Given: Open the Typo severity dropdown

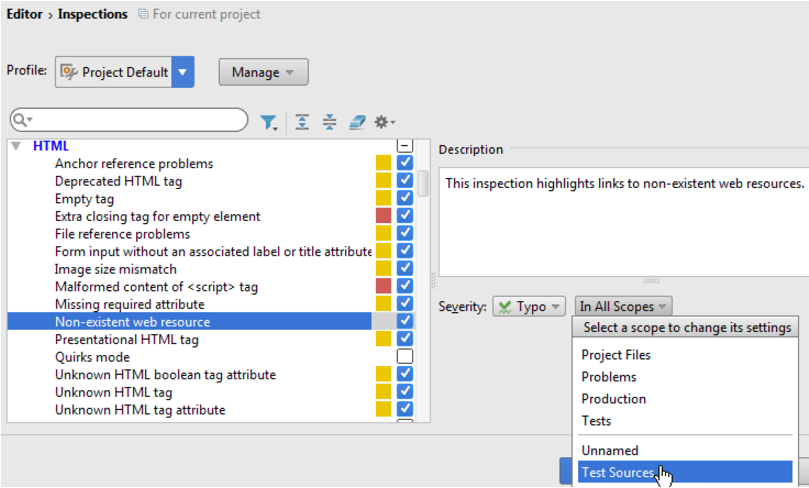Looking at the screenshot, I should click(x=531, y=307).
